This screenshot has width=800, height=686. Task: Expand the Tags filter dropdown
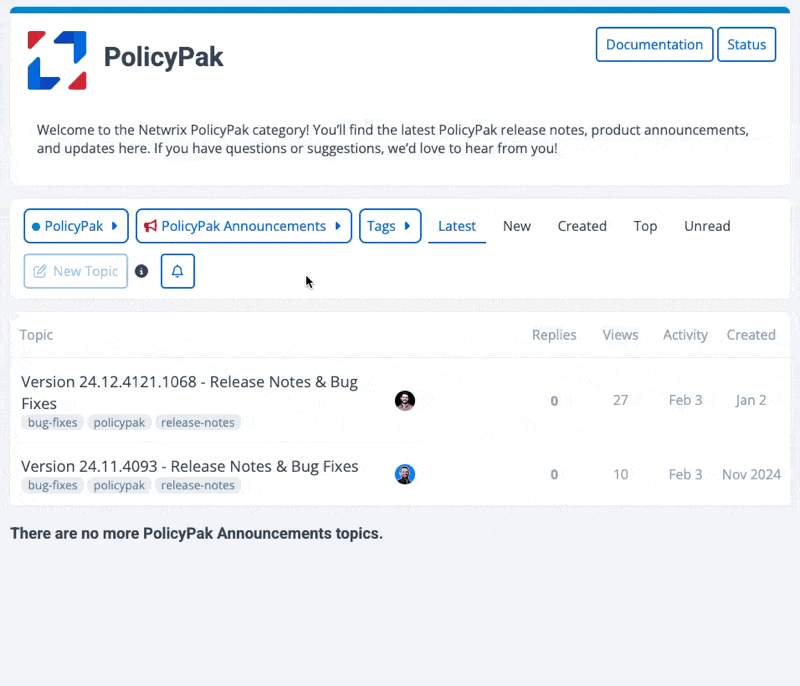point(389,226)
